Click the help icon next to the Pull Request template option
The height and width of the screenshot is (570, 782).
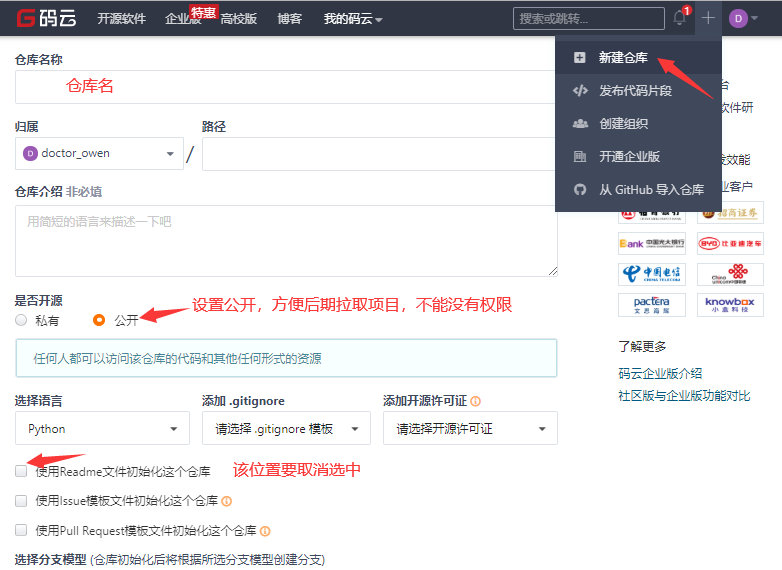265,531
